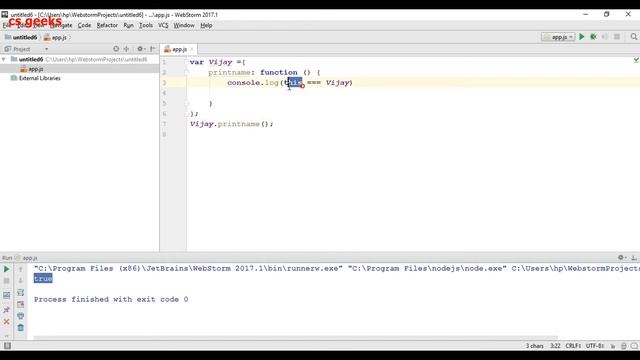
Task: Change CRLF line separator in status bar
Action: [x=573, y=346]
